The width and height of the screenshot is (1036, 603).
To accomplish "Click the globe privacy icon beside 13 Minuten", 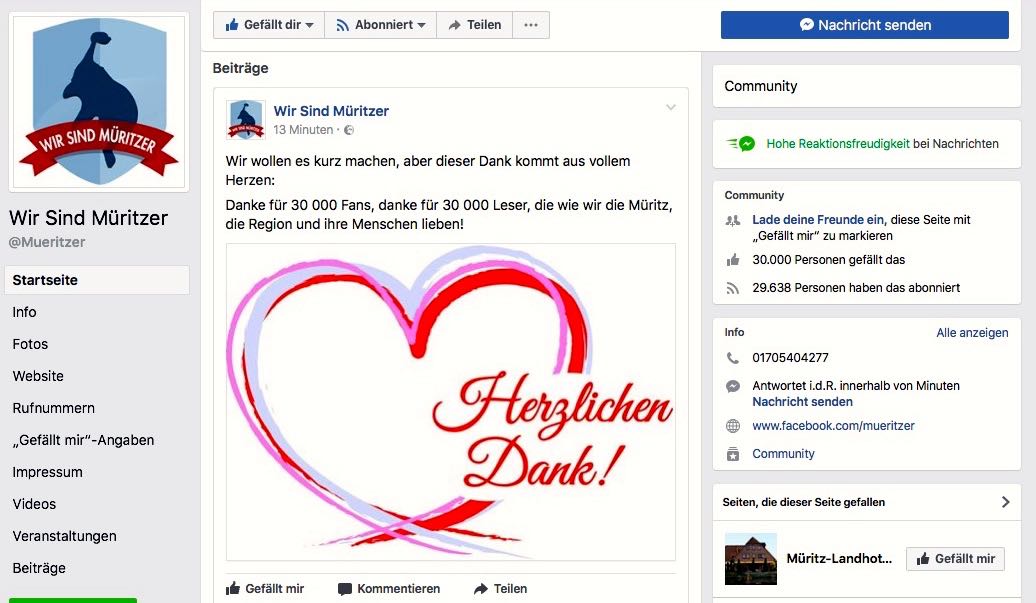I will pos(349,130).
